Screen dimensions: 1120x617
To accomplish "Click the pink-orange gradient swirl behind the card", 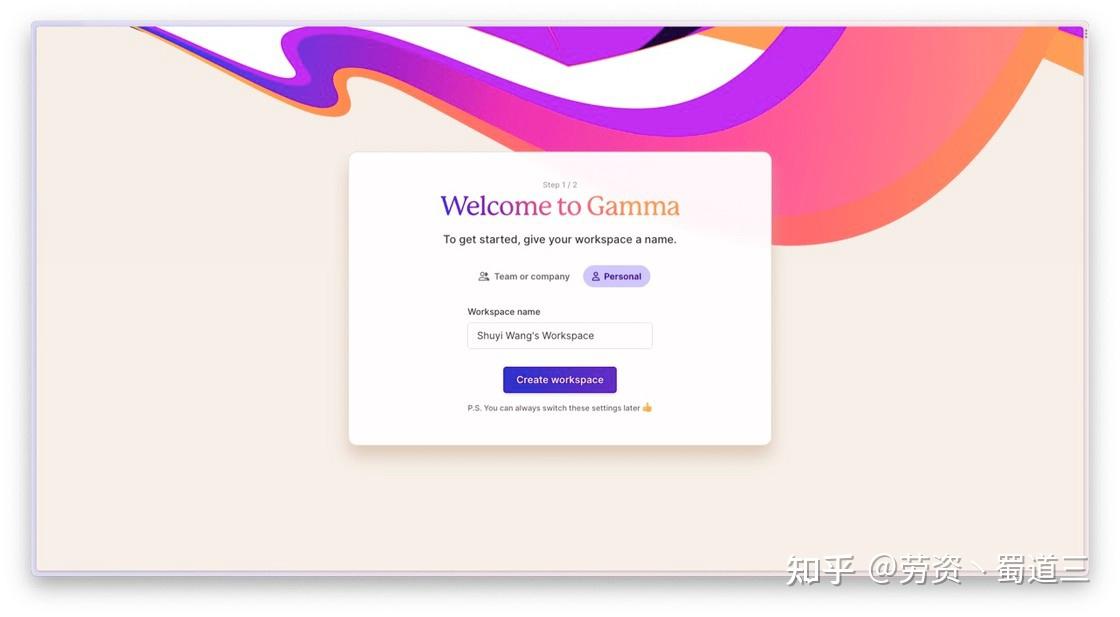I will point(893,143).
